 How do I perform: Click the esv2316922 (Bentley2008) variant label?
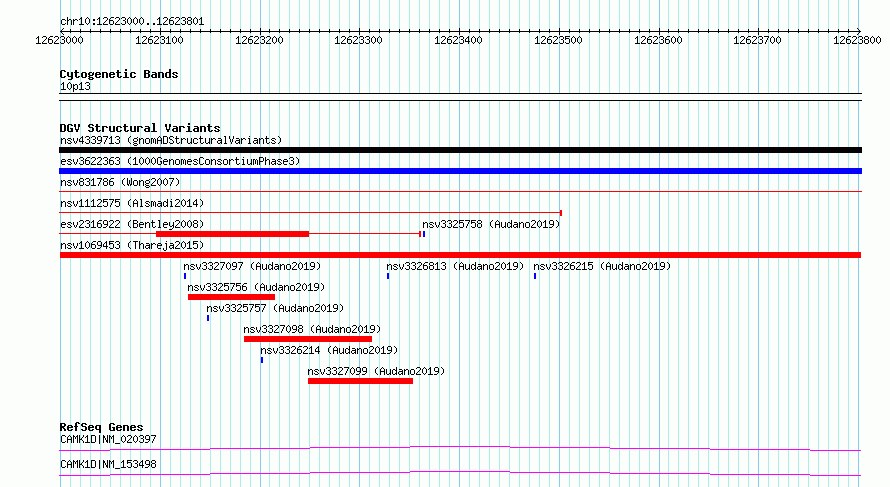132,224
